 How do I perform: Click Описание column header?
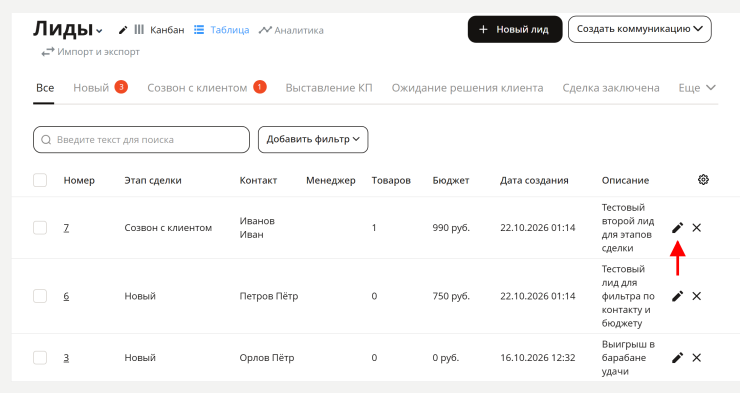[625, 180]
